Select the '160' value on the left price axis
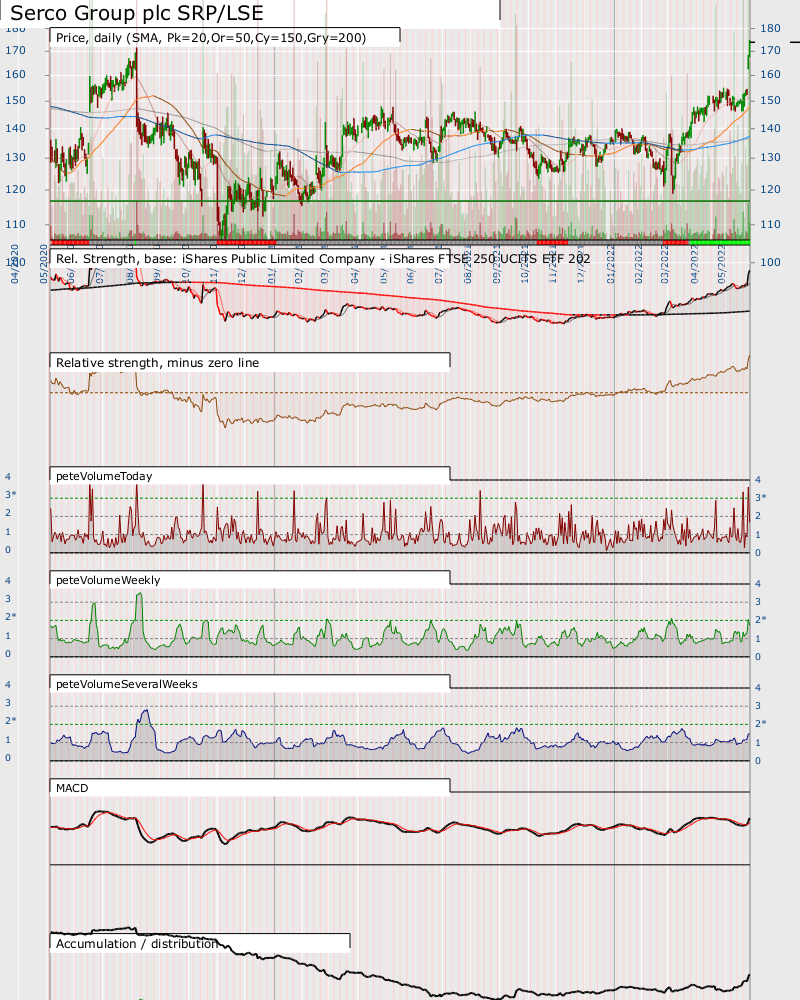Screen dimensions: 800x1000 (15, 75)
